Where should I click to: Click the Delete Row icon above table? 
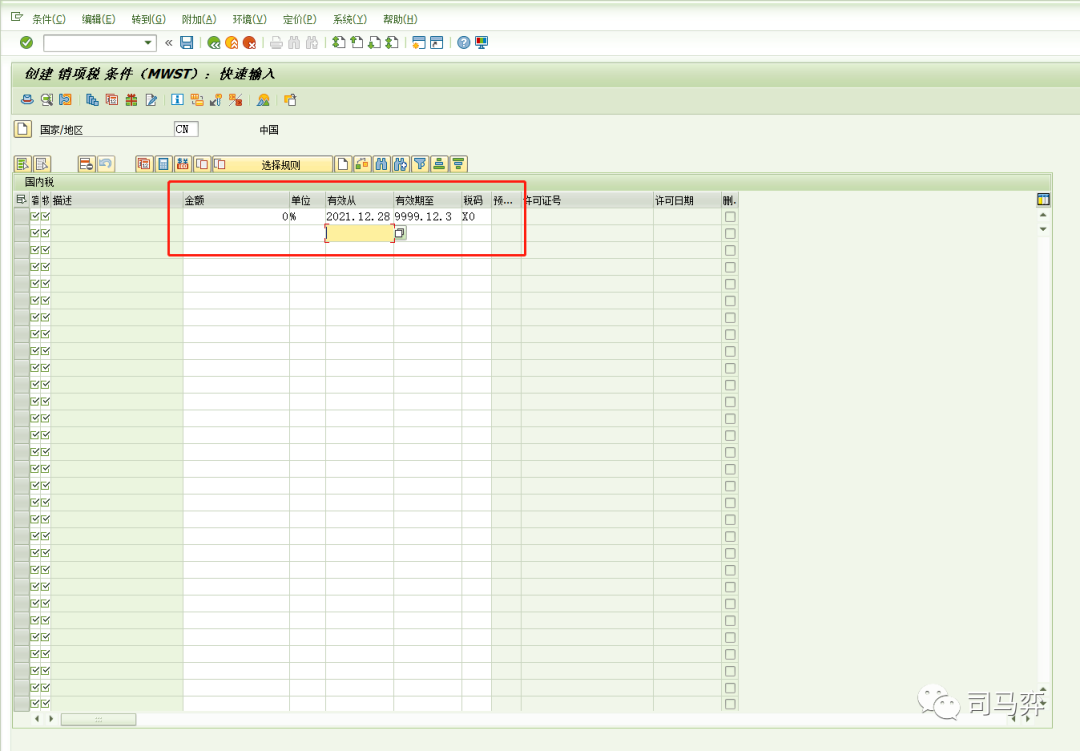click(86, 164)
